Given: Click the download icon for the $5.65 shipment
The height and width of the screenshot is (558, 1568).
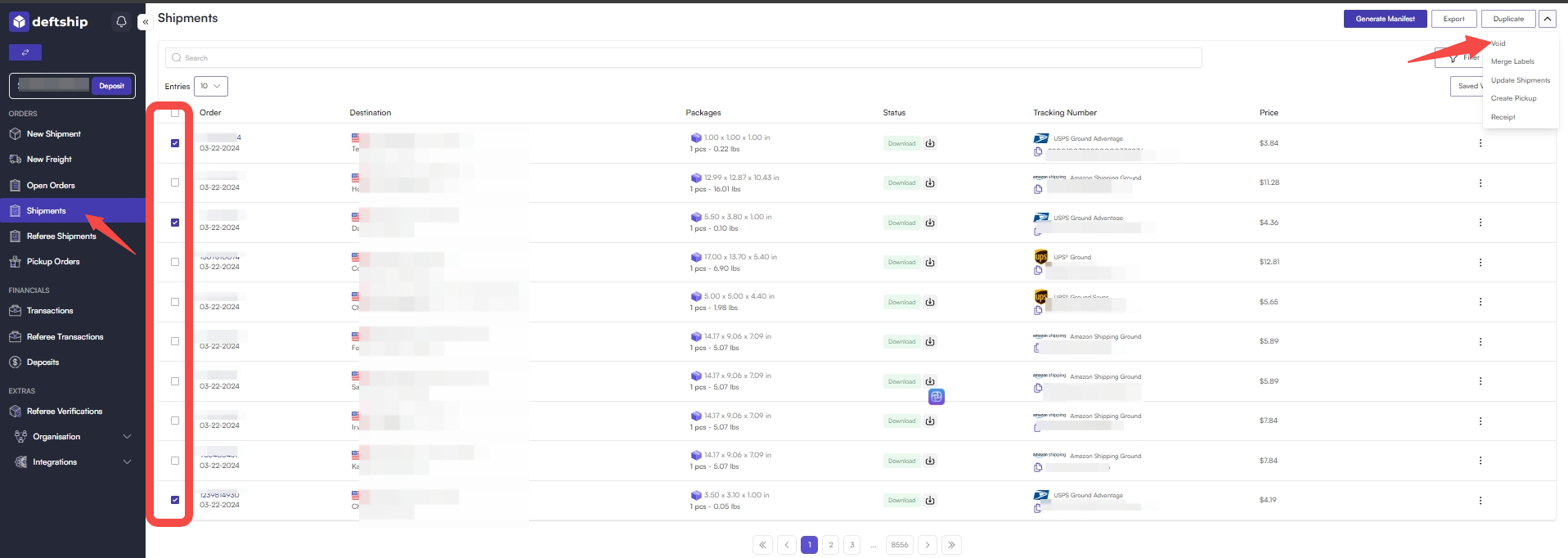Looking at the screenshot, I should (x=930, y=302).
